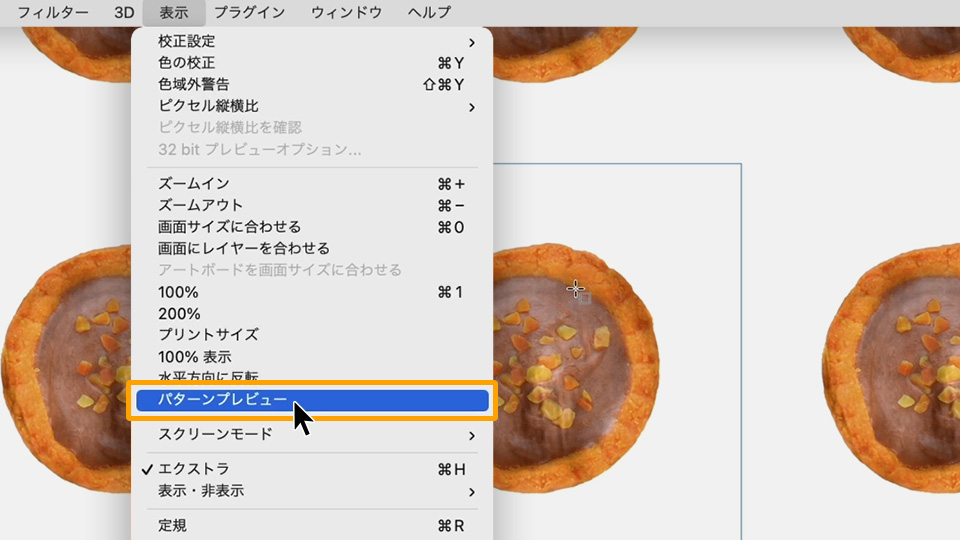
Task: Open the フィルター menu
Action: pyautogui.click(x=53, y=12)
